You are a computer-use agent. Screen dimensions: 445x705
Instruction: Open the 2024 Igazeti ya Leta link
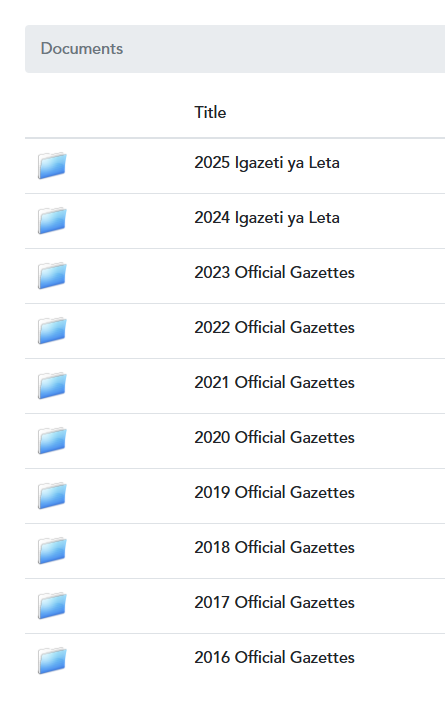pyautogui.click(x=267, y=218)
